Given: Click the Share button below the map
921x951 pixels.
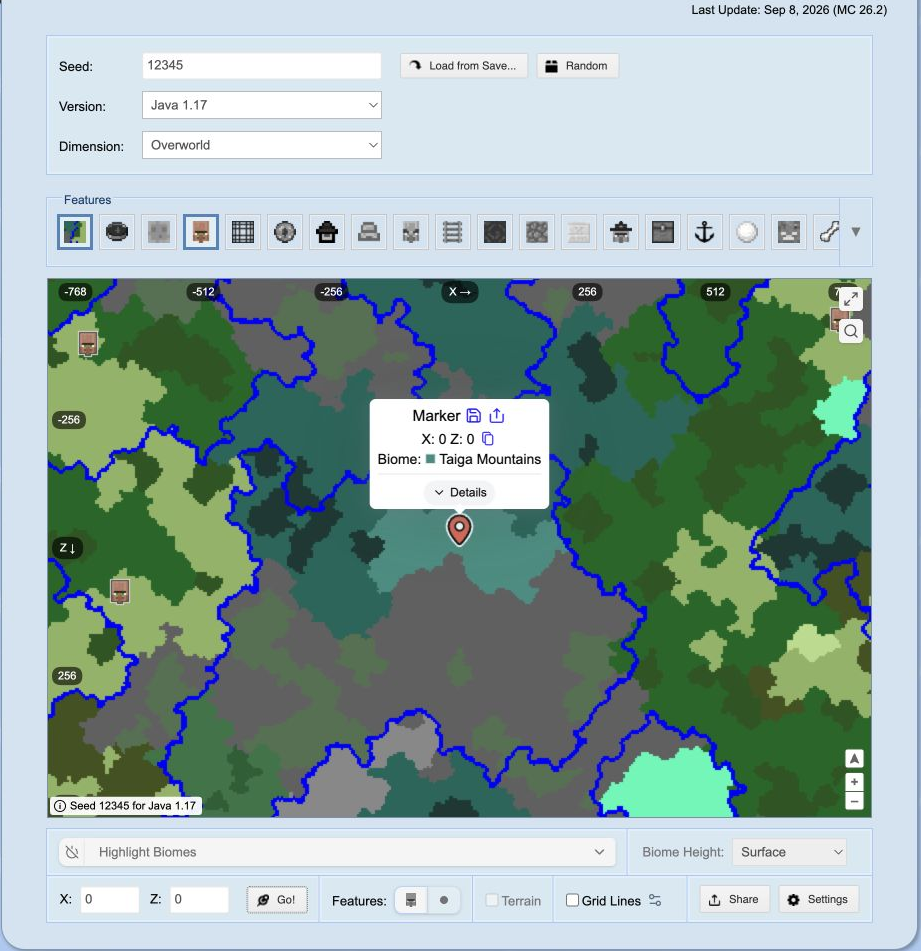Looking at the screenshot, I should coord(734,899).
